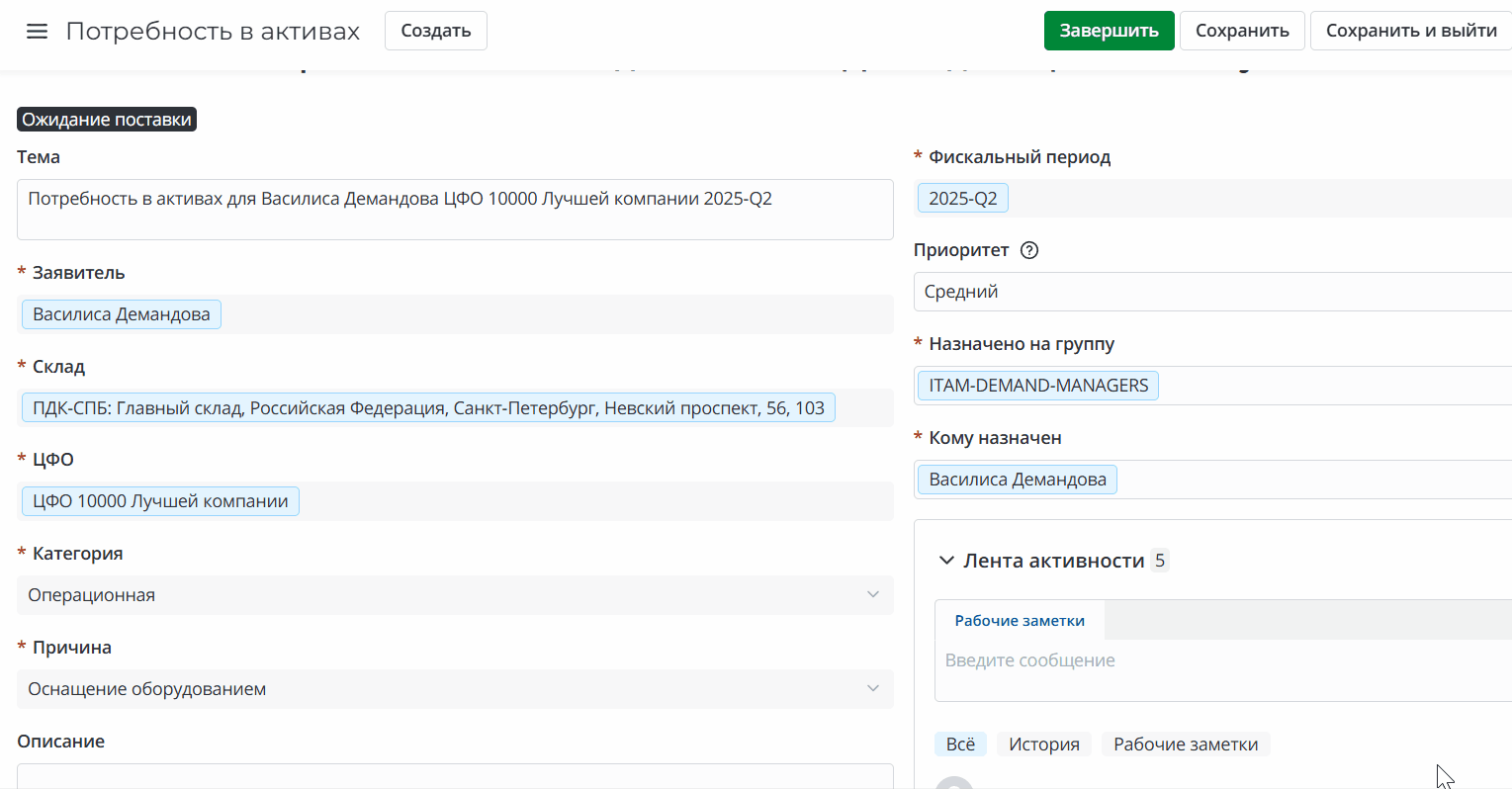Click the ITAM-DEMAND-MANAGERS group tag
The width and height of the screenshot is (1512, 789).
coord(1038,386)
